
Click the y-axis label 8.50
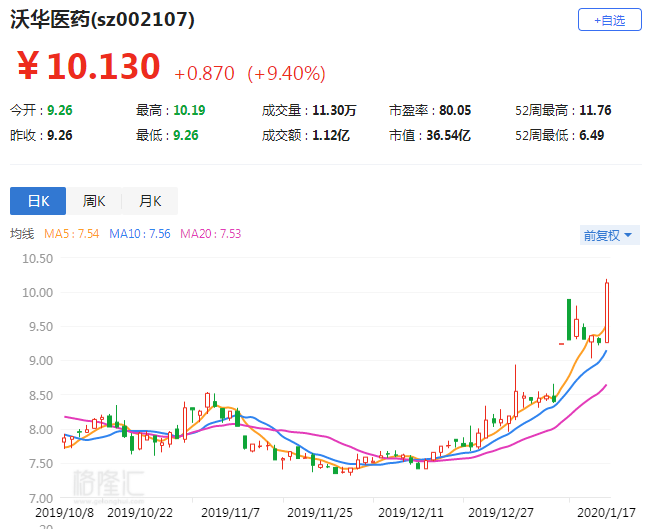tap(41, 396)
